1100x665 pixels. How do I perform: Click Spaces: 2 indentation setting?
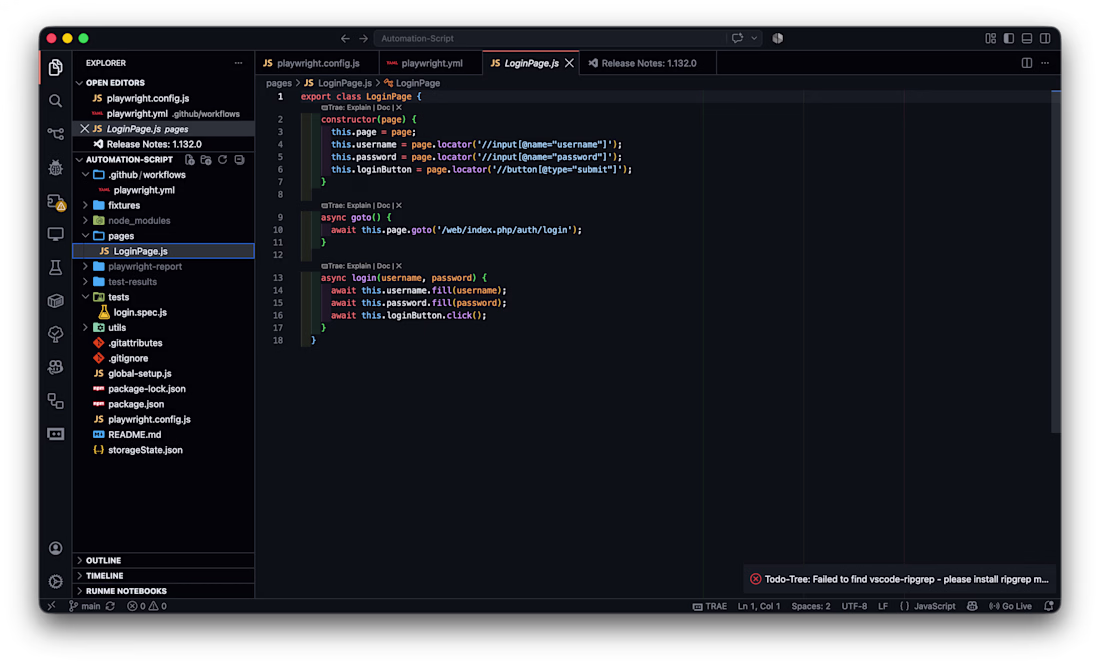810,606
